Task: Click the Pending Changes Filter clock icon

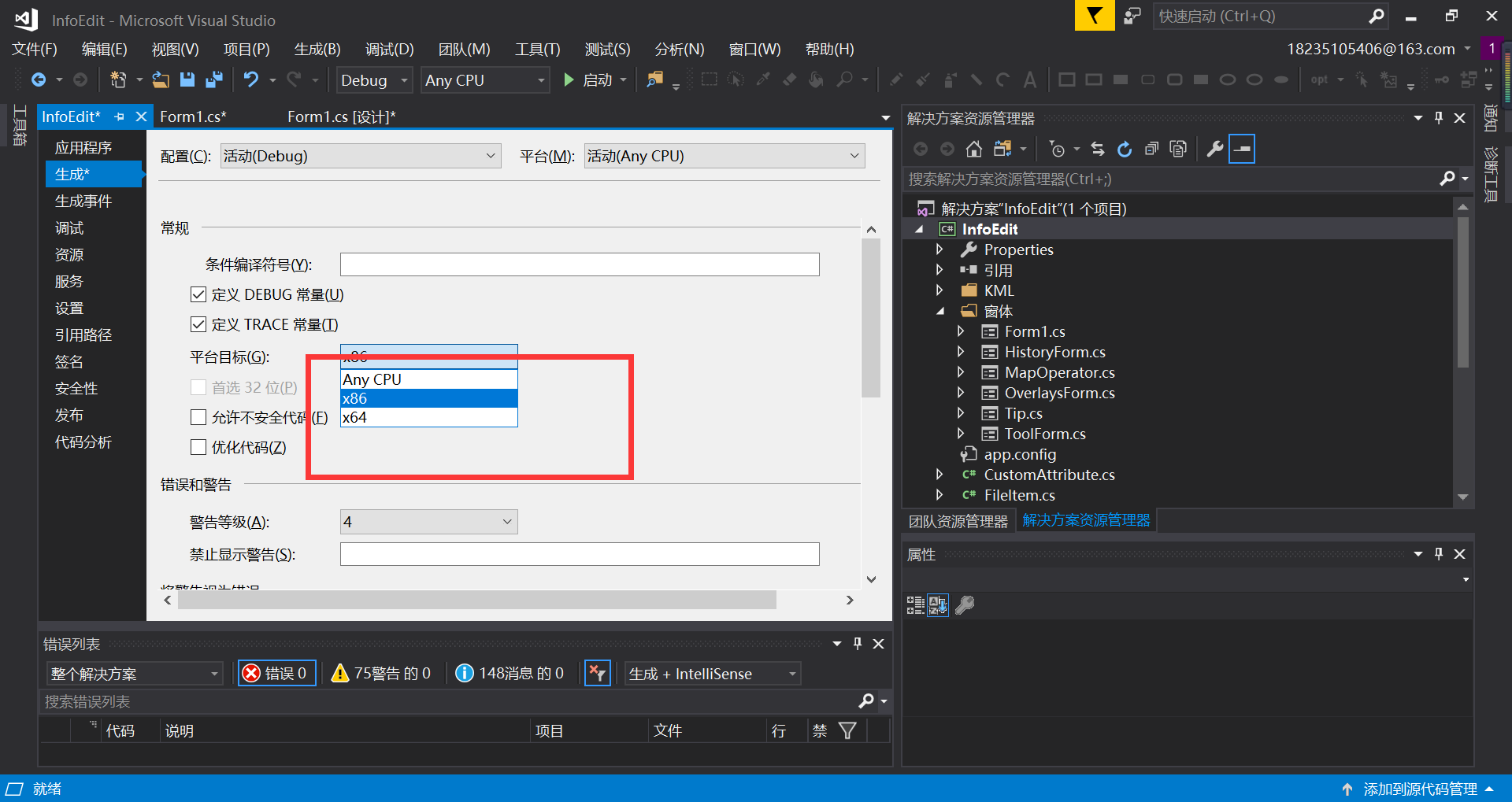Action: tap(1056, 149)
